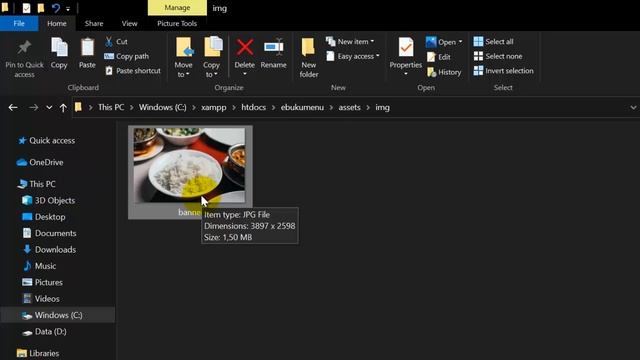Click htdocs in address path
Viewport: 640px width, 360px height.
tap(253, 107)
